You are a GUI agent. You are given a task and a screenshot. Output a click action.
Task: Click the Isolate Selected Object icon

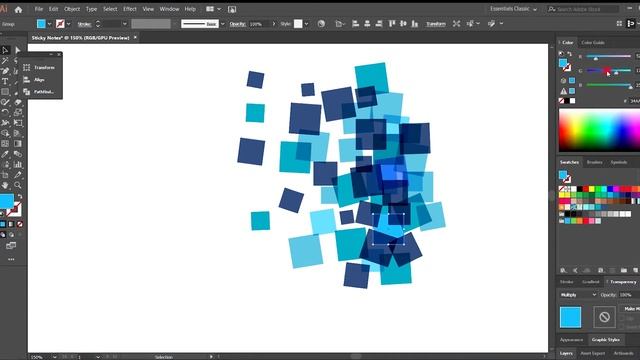pos(456,24)
